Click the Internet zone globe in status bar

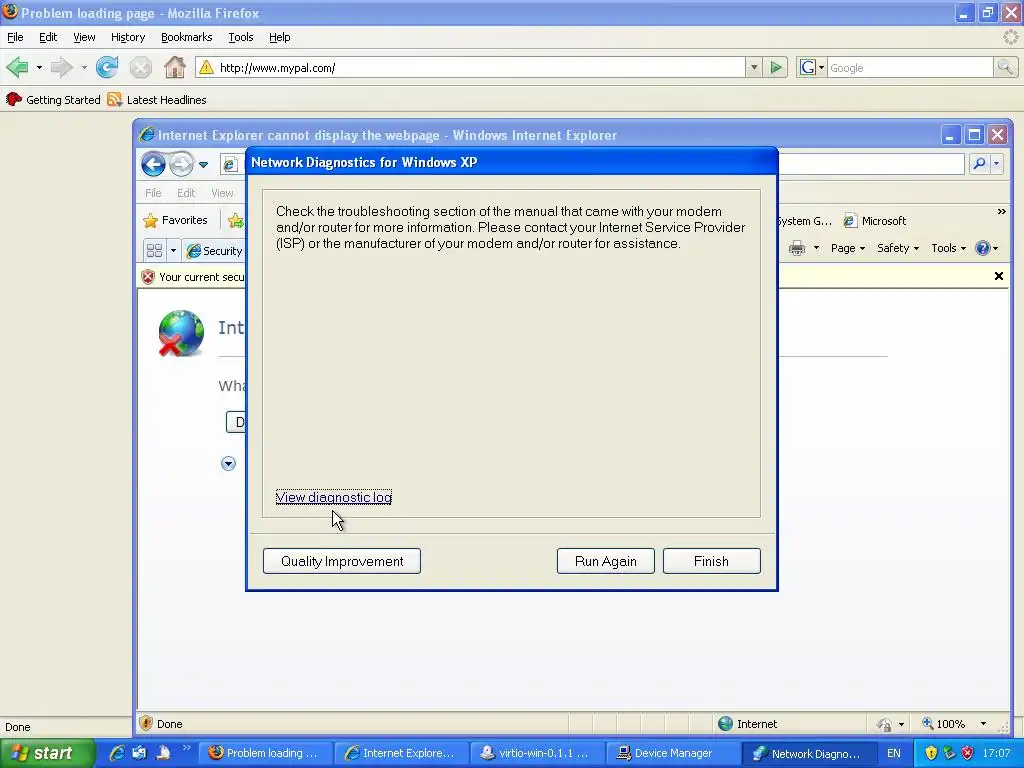(x=726, y=724)
